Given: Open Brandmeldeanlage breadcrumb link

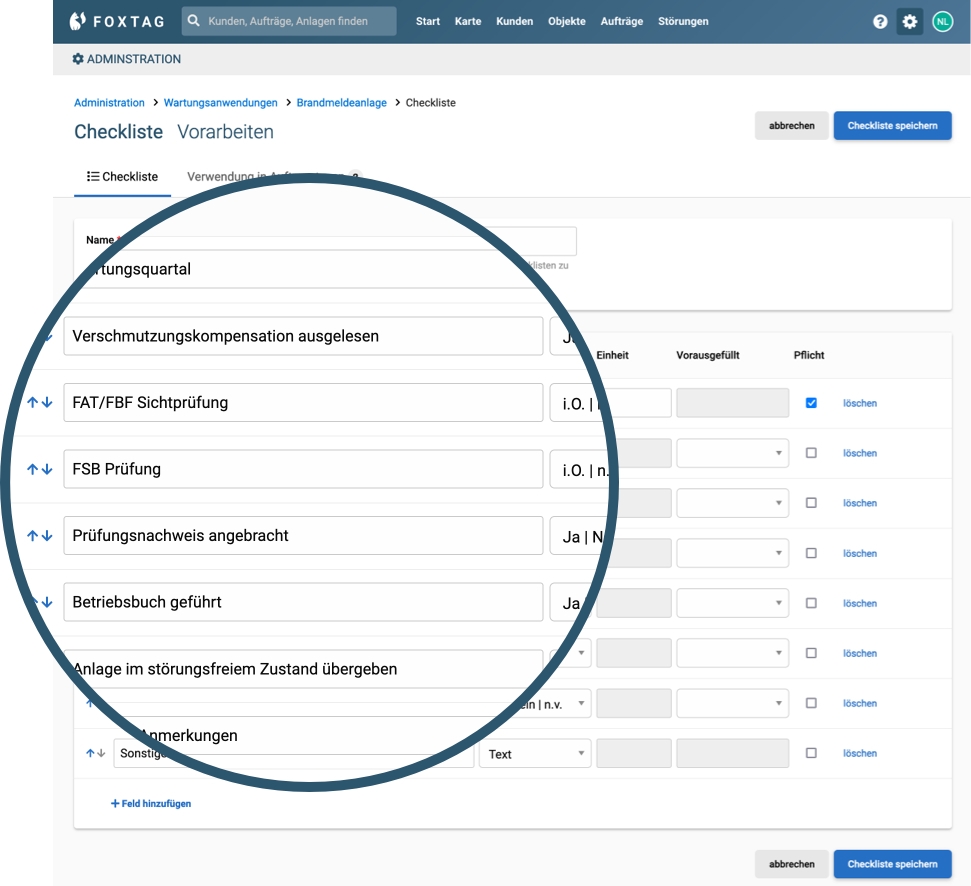Looking at the screenshot, I should click(x=341, y=103).
